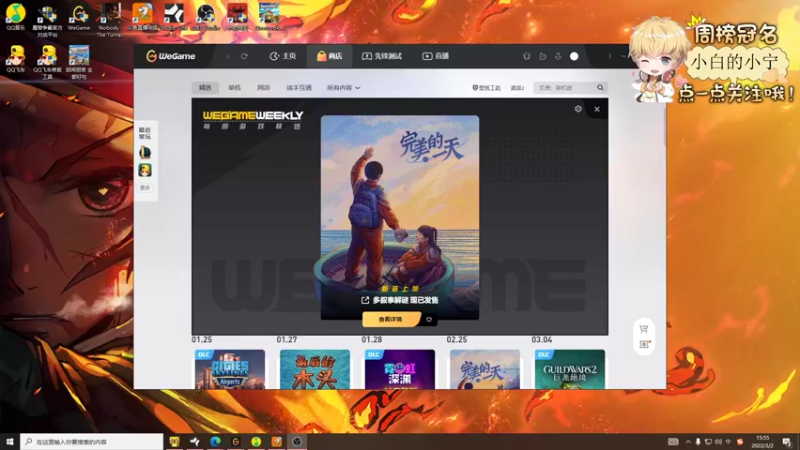
Task: Open the small 完美的一天 thumbnail dated 02.25
Action: click(485, 369)
